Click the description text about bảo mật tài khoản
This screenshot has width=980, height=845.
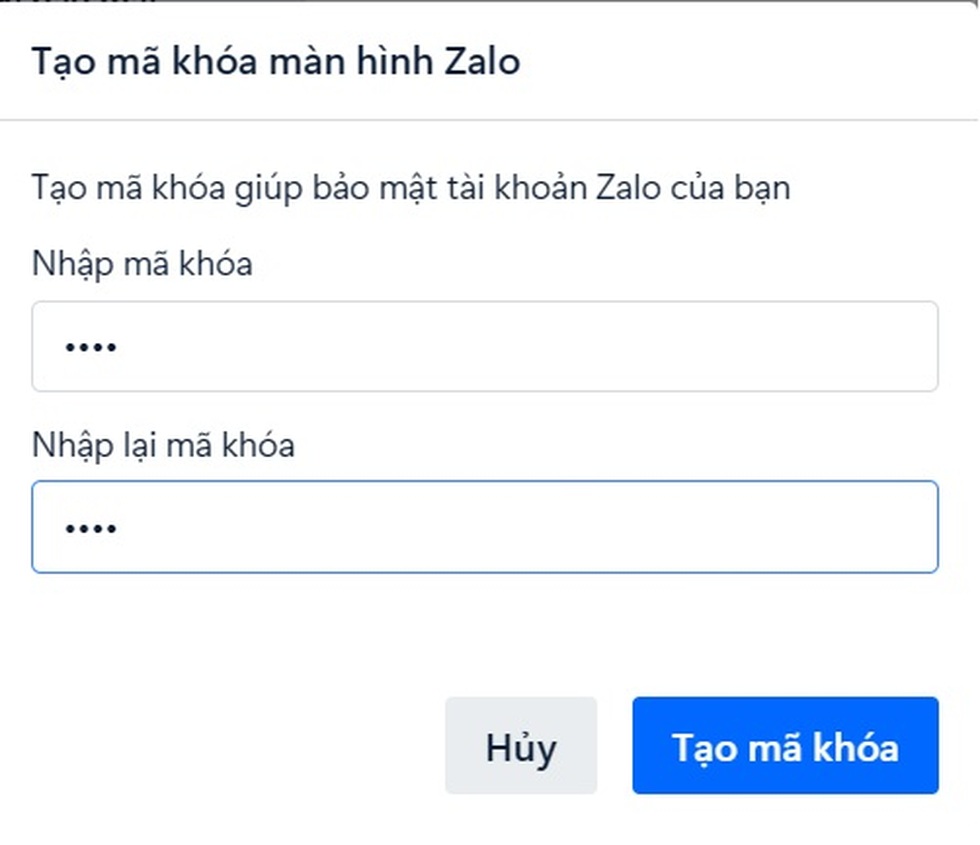pyautogui.click(x=410, y=187)
